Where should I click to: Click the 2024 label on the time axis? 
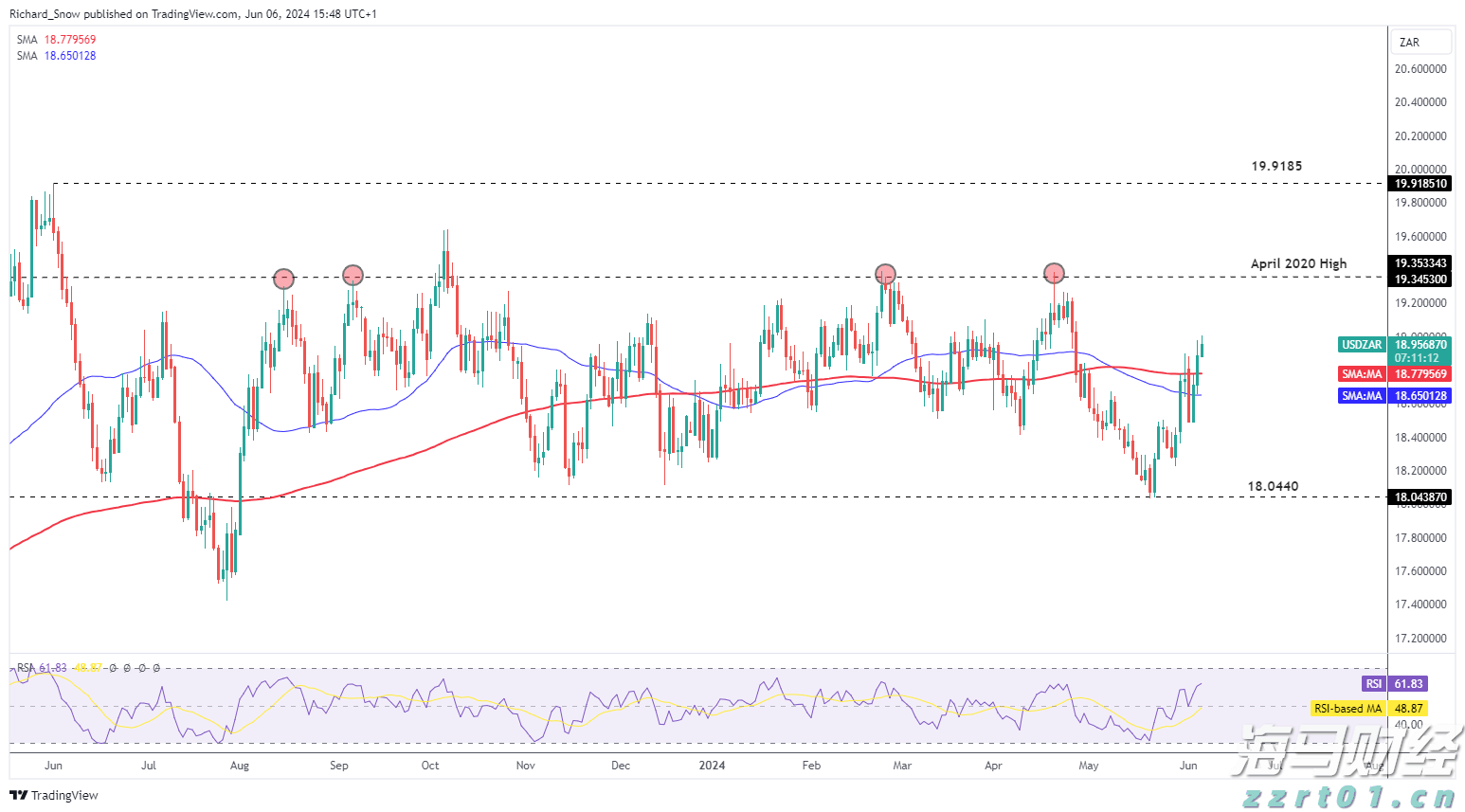(712, 765)
